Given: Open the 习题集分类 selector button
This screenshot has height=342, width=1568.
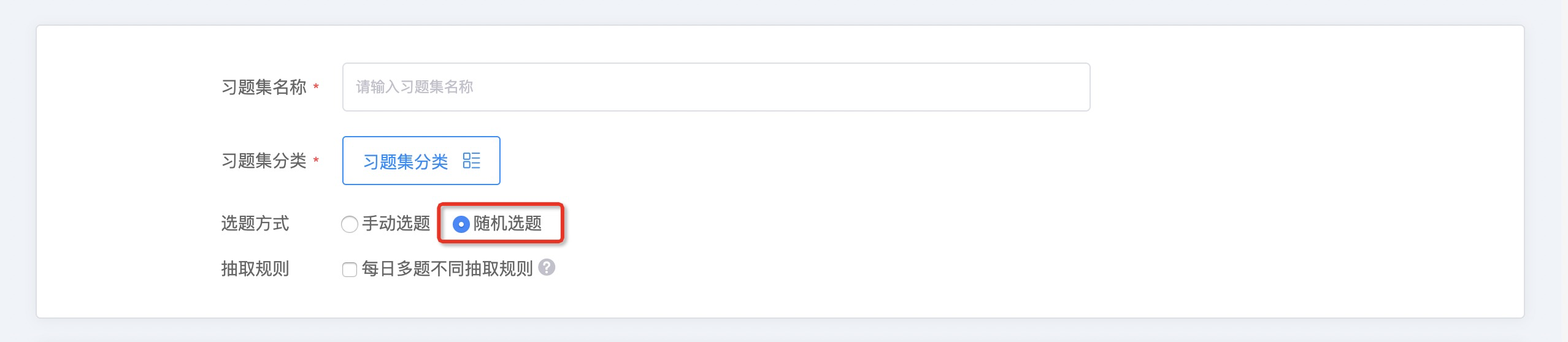Looking at the screenshot, I should [421, 161].
